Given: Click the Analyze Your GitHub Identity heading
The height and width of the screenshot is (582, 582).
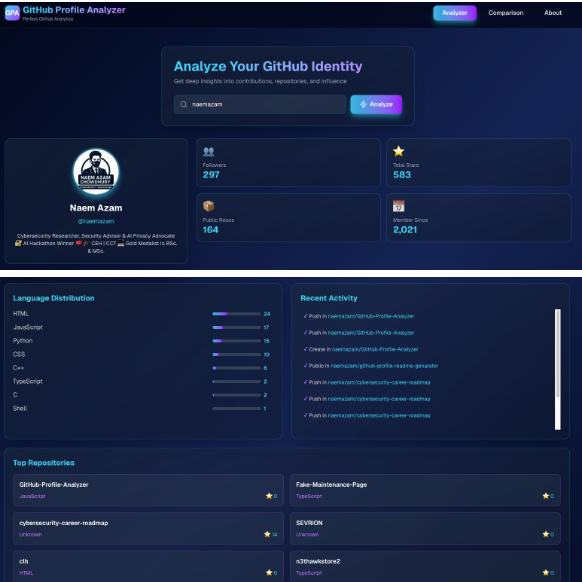Looking at the screenshot, I should pyautogui.click(x=268, y=66).
